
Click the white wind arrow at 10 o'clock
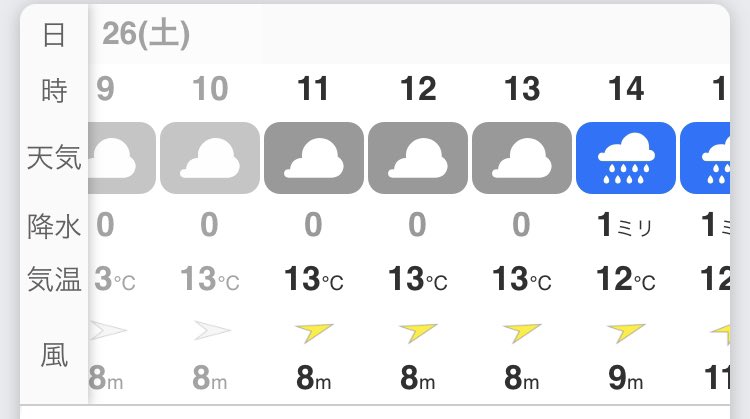pos(212,331)
